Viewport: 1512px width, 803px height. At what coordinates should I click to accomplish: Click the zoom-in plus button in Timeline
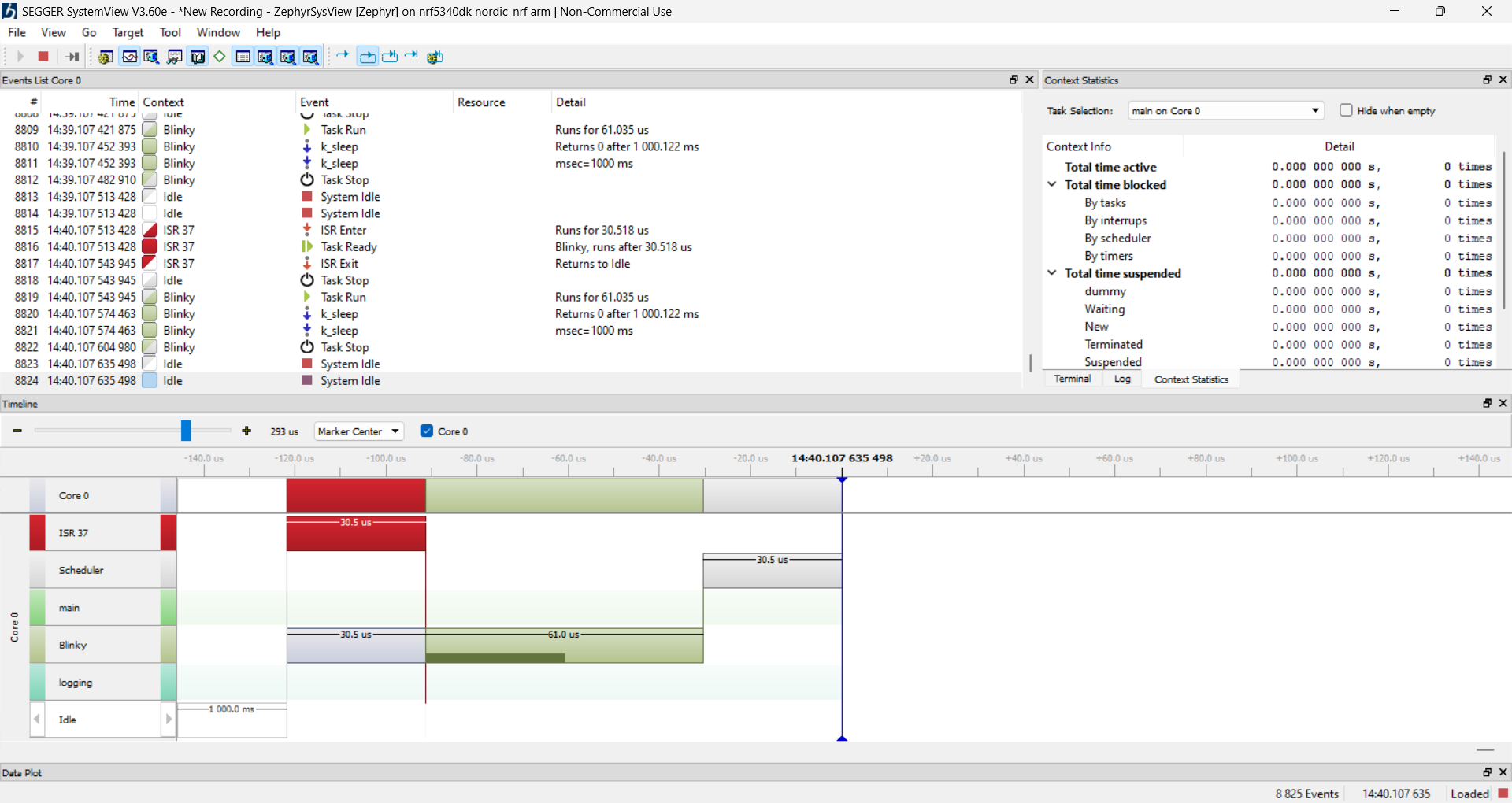click(246, 431)
